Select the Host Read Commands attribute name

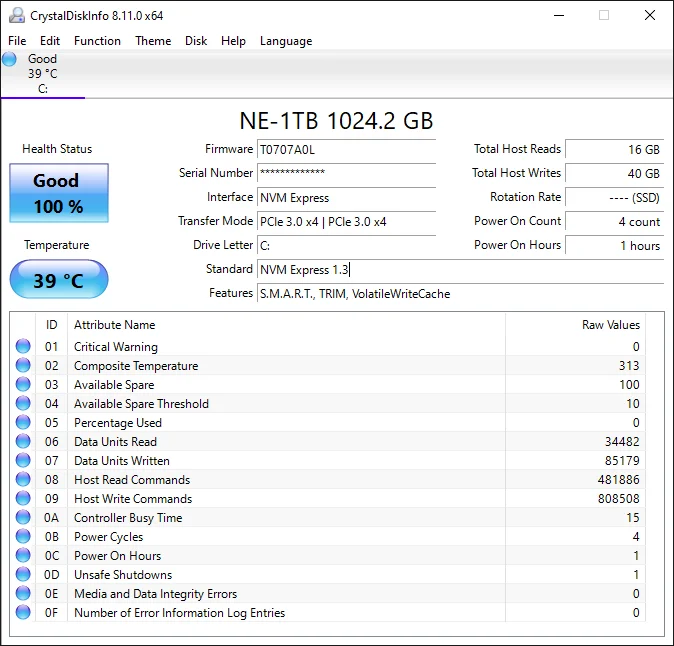click(x=132, y=480)
